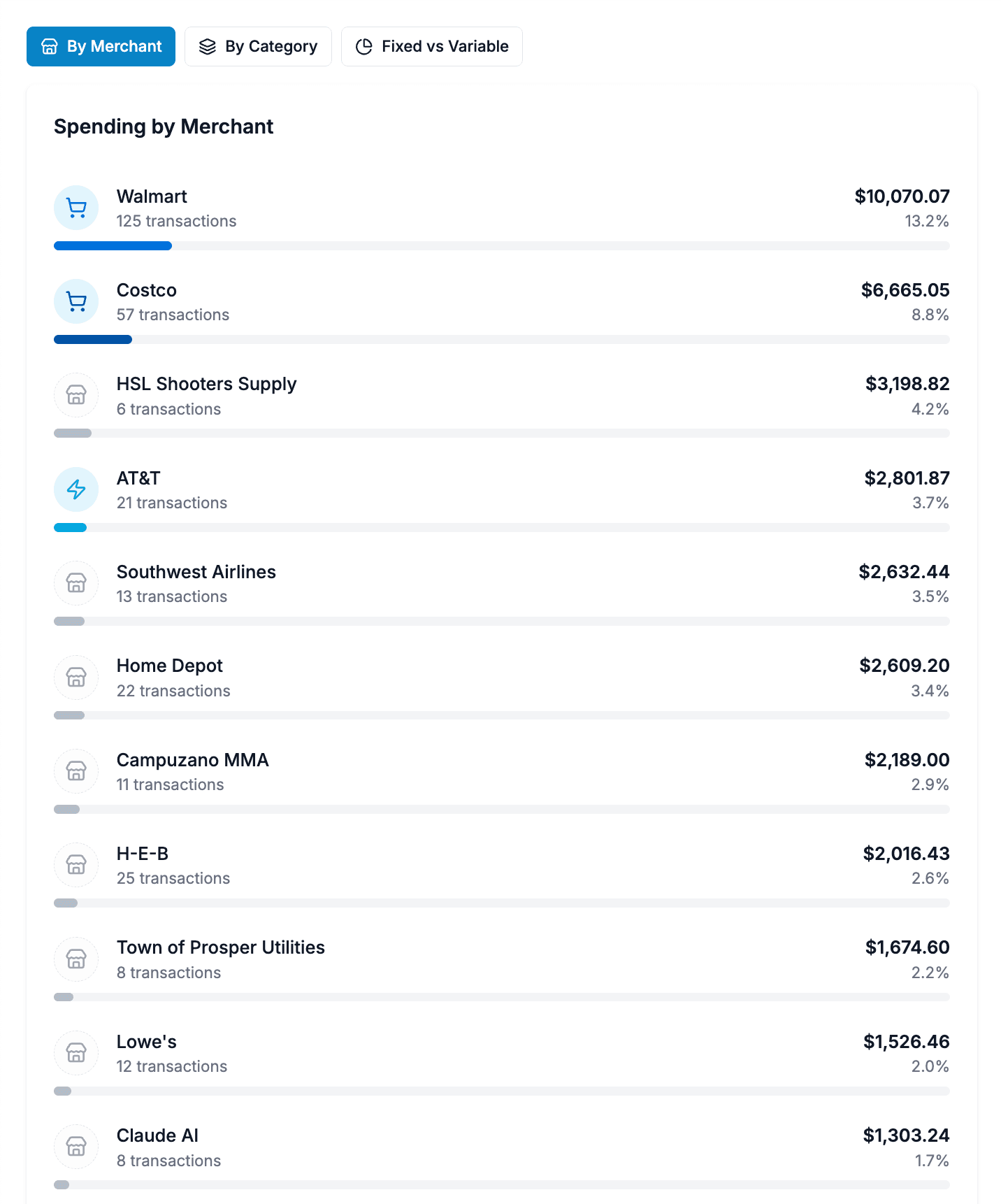Select the H-E-B storefront icon

click(75, 864)
